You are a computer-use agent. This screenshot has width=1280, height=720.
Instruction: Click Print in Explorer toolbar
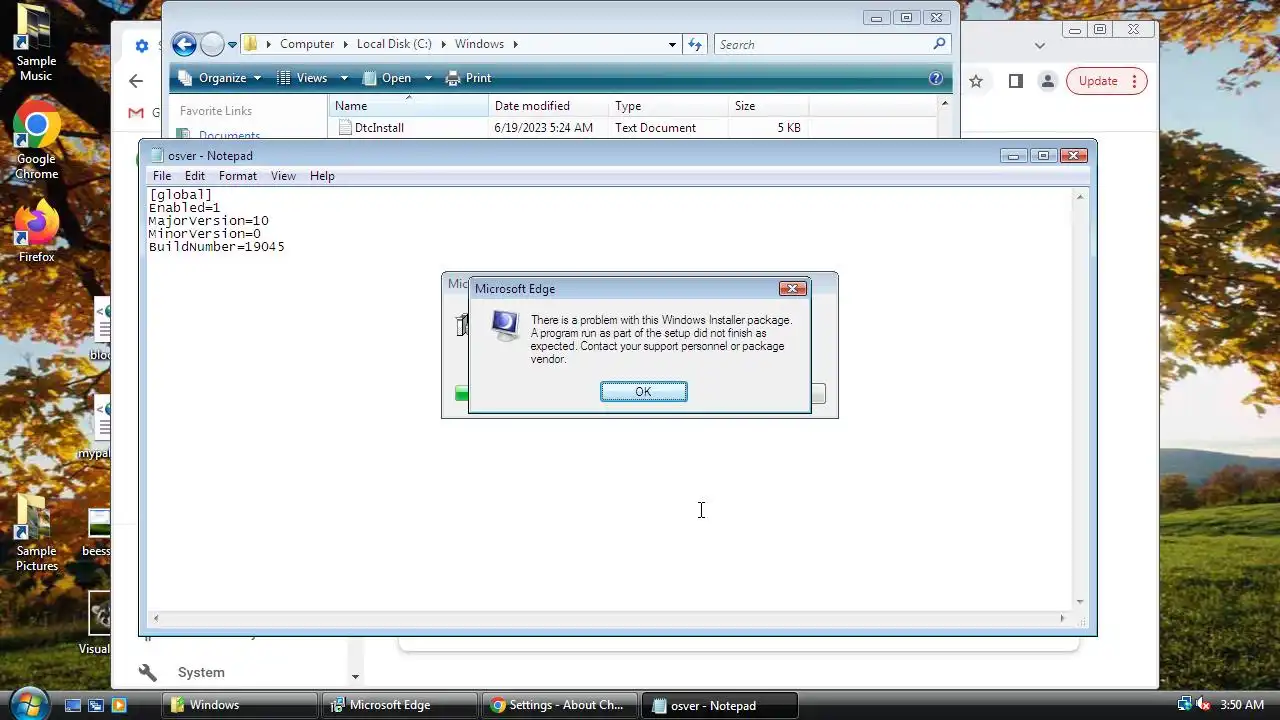[x=469, y=78]
